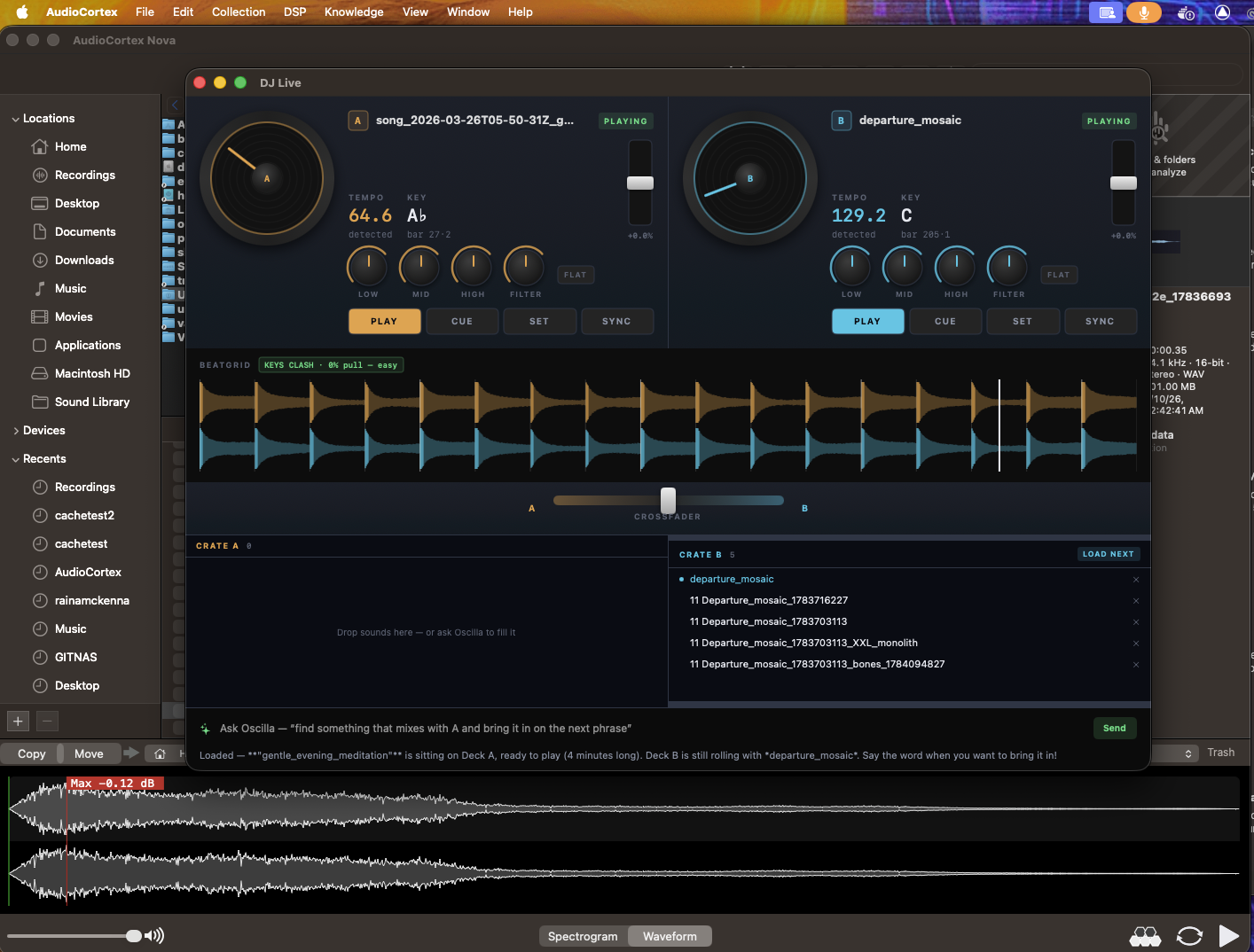Select the Music note icon under Locations

pos(40,288)
